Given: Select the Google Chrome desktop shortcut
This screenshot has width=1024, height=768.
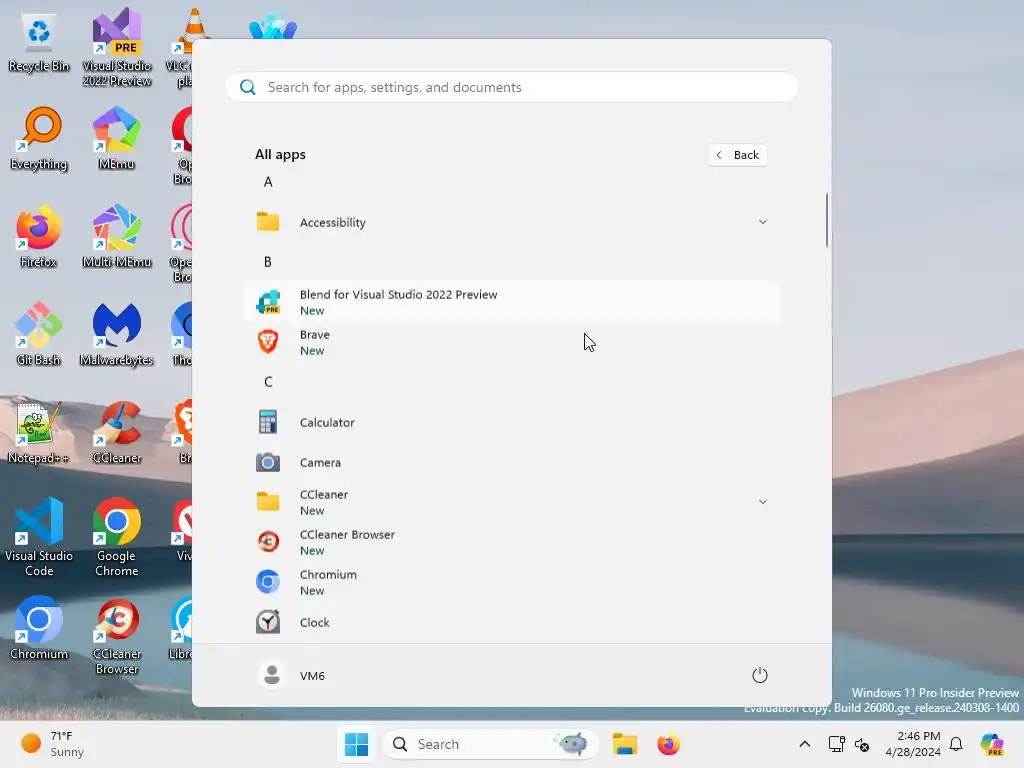Looking at the screenshot, I should tap(116, 537).
